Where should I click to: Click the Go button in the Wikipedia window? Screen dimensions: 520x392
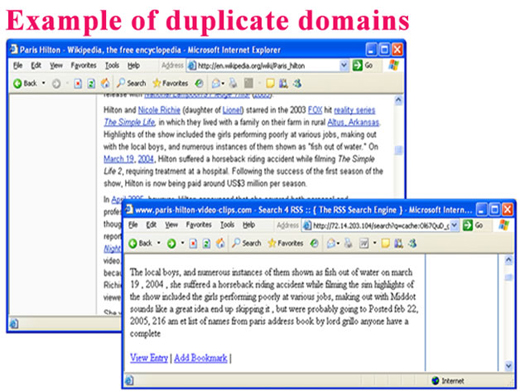coord(363,65)
